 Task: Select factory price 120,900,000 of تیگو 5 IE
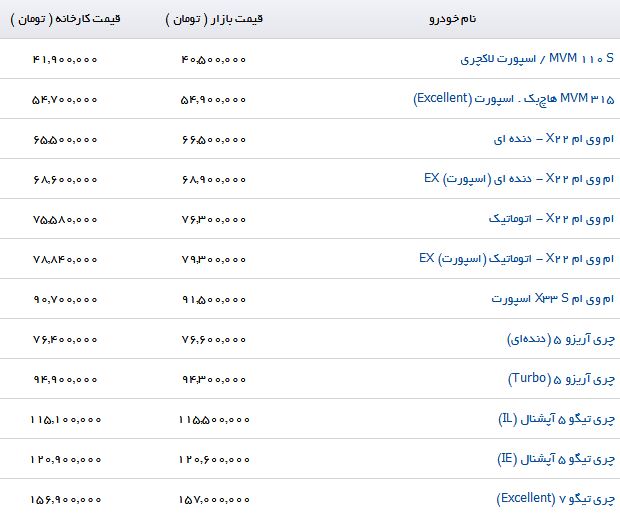coord(65,459)
